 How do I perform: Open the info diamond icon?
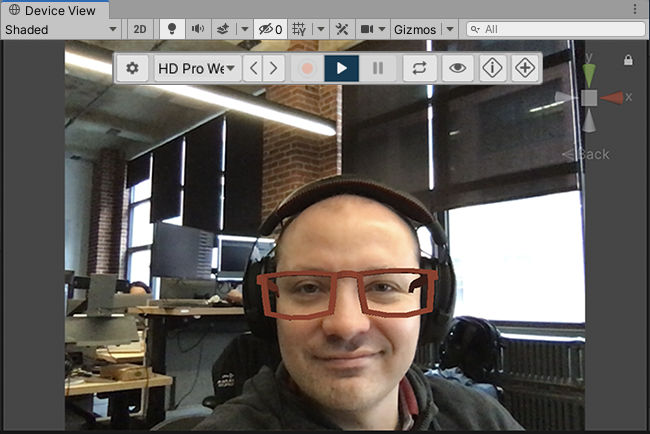[492, 68]
